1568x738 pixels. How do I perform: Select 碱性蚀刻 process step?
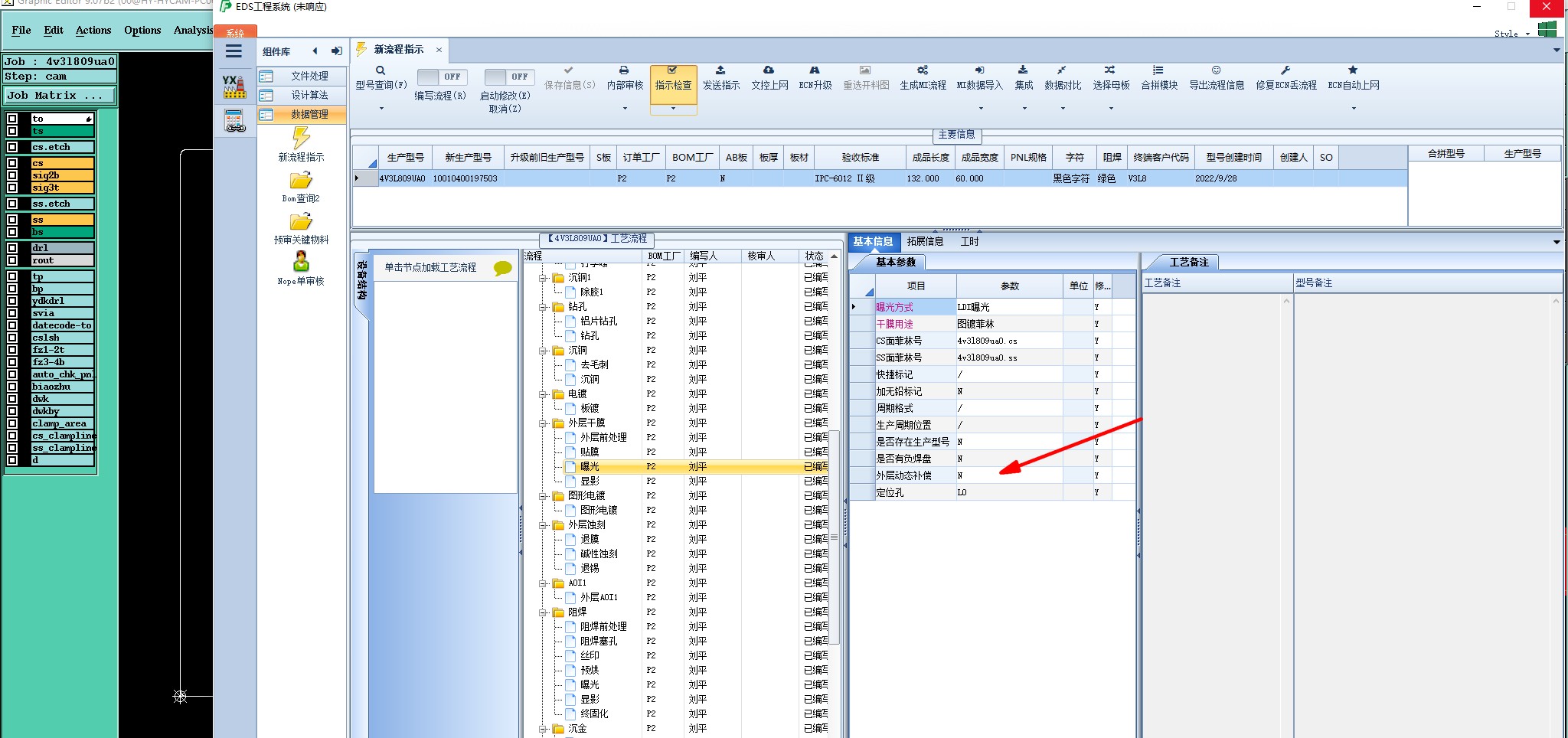(598, 554)
